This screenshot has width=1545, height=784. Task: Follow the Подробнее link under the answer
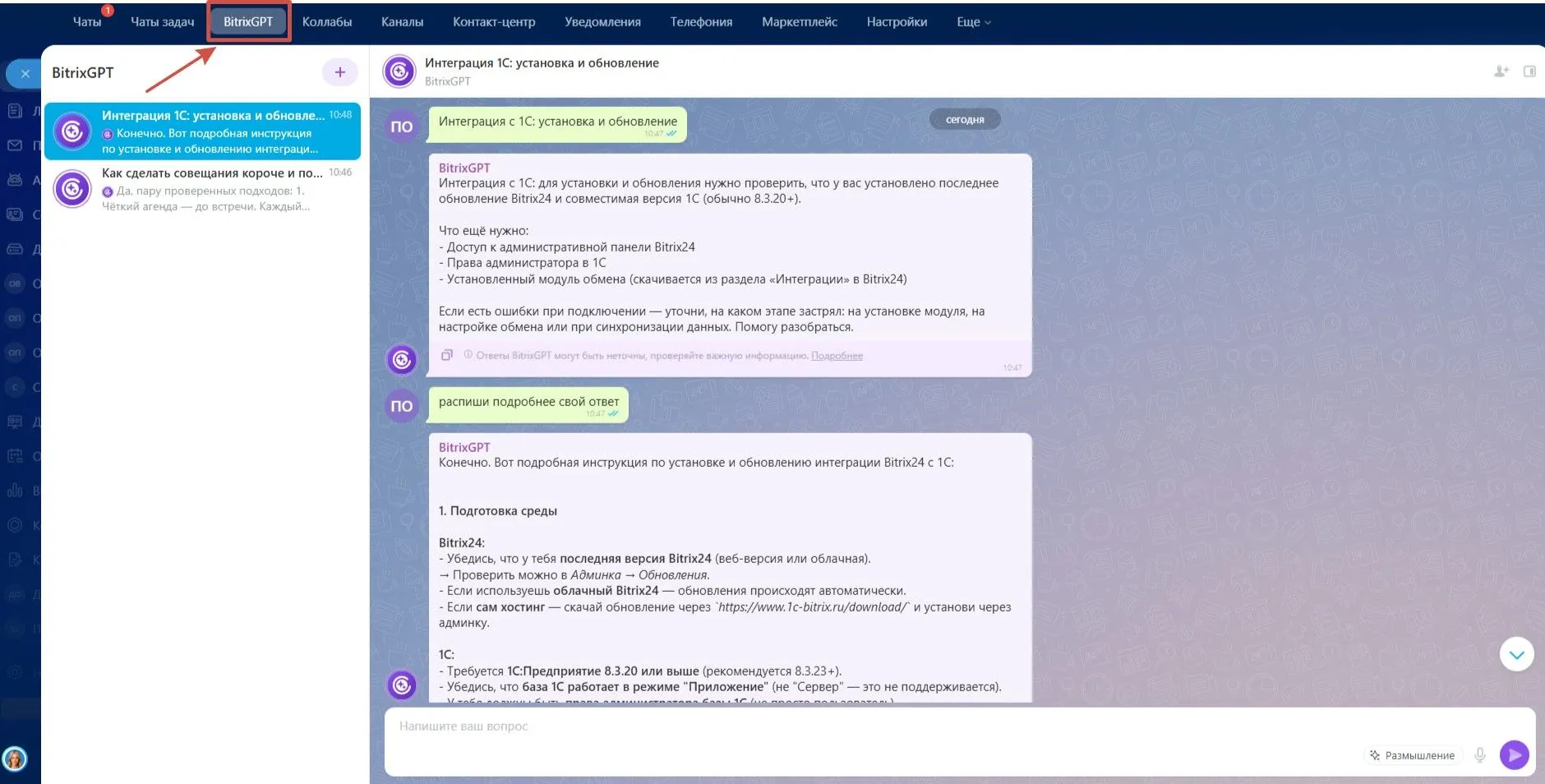coord(837,356)
